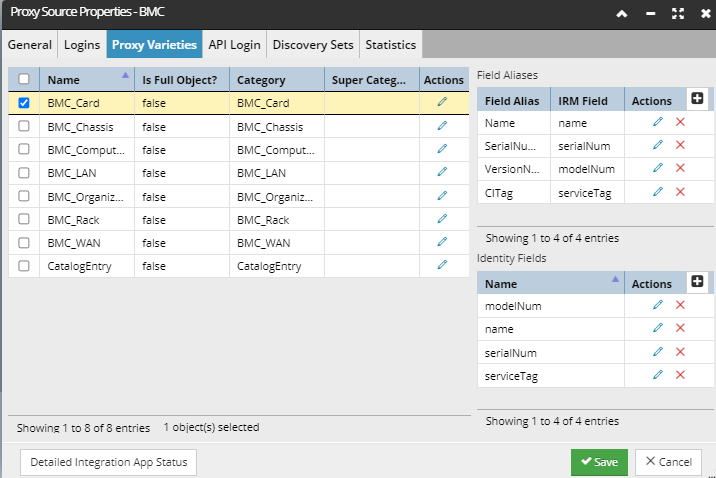This screenshot has width=716, height=478.
Task: Click the modelNum IRM field cell
Action: click(x=587, y=169)
